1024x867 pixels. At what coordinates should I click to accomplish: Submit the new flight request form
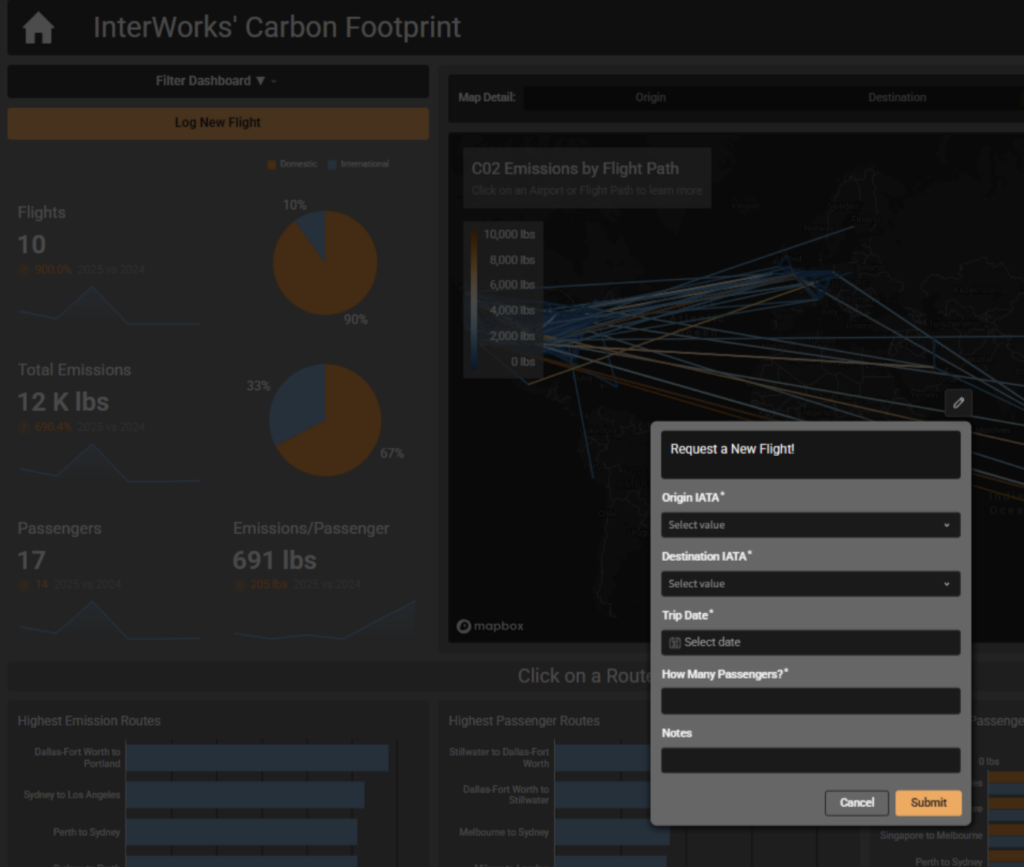tap(928, 802)
